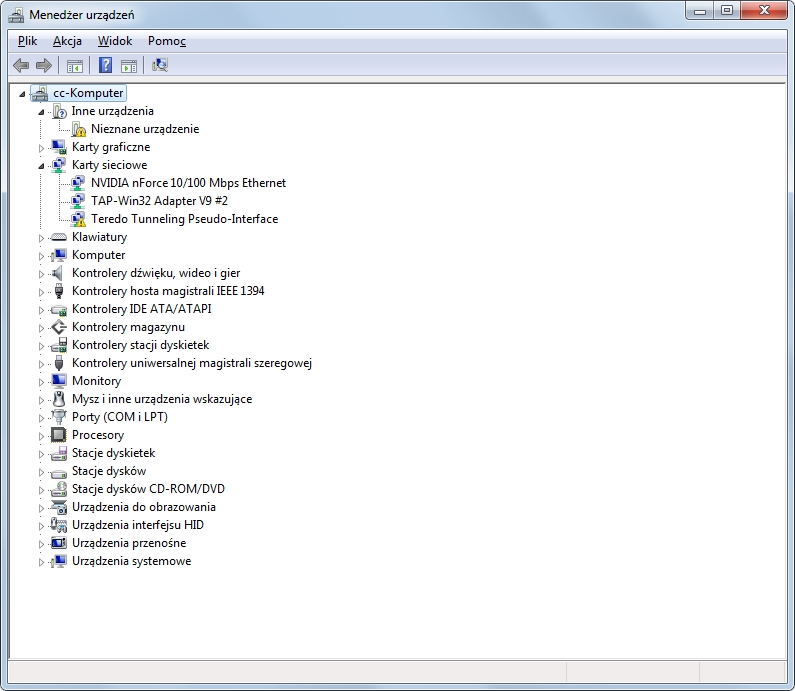Expand the Monitory category

41,382
